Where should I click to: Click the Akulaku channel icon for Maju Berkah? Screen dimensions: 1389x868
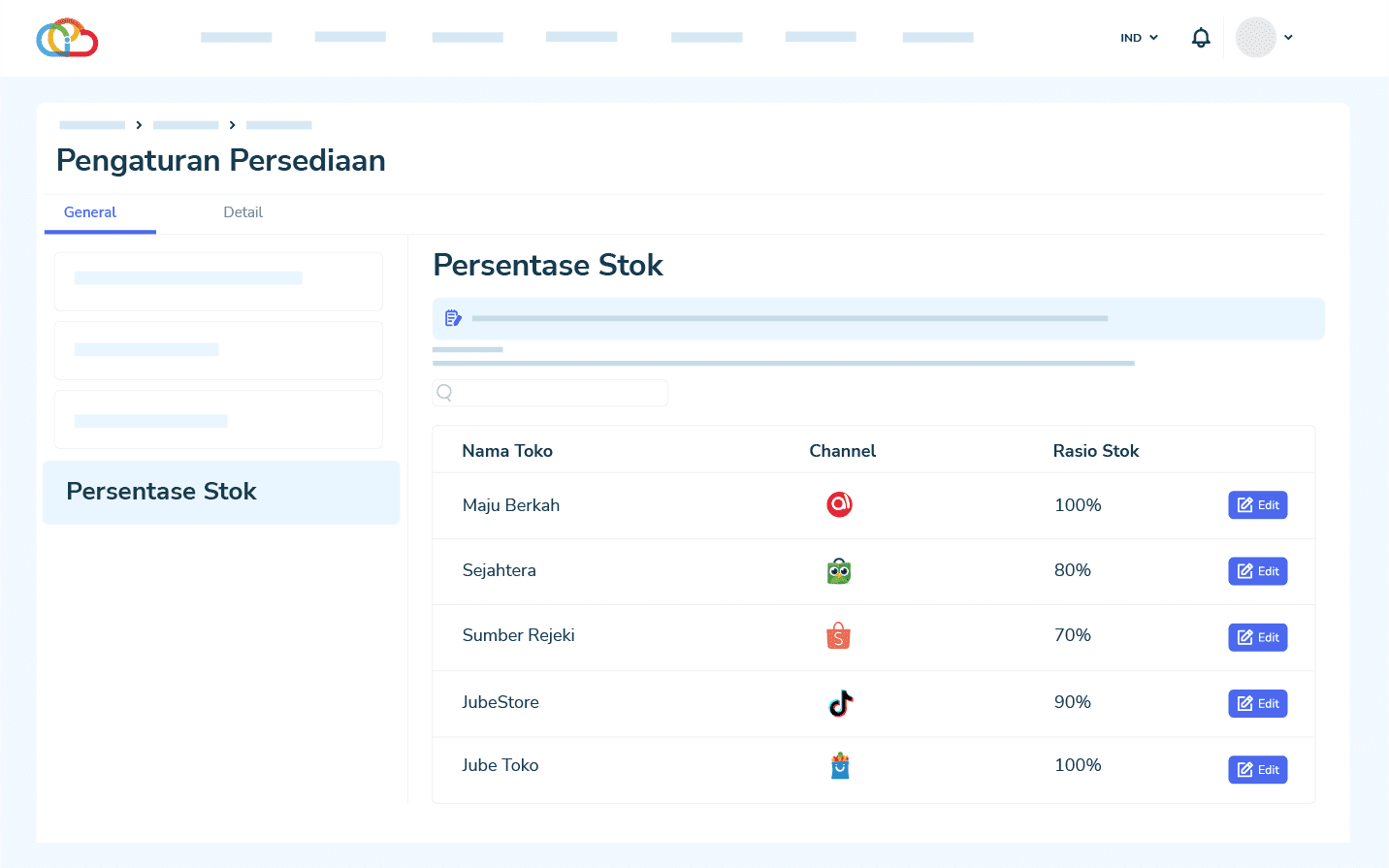(839, 504)
